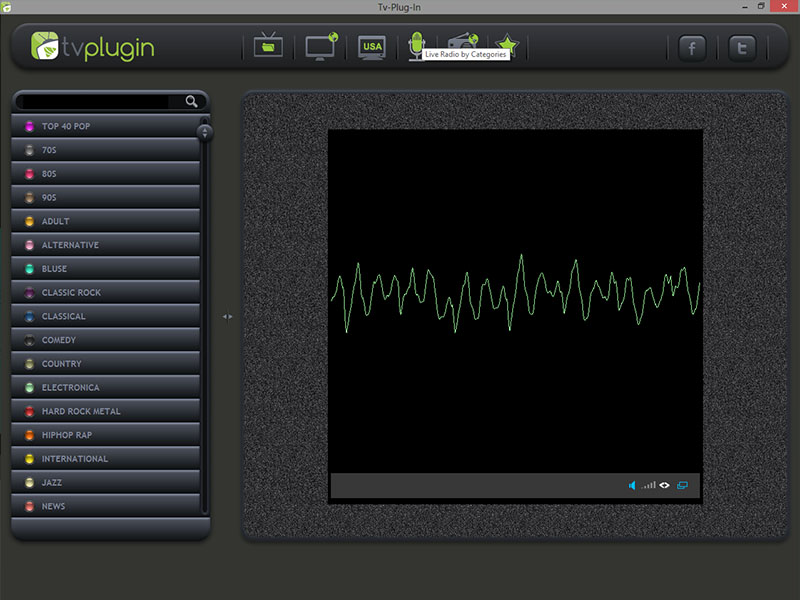Click the magnifier search icon

click(191, 102)
